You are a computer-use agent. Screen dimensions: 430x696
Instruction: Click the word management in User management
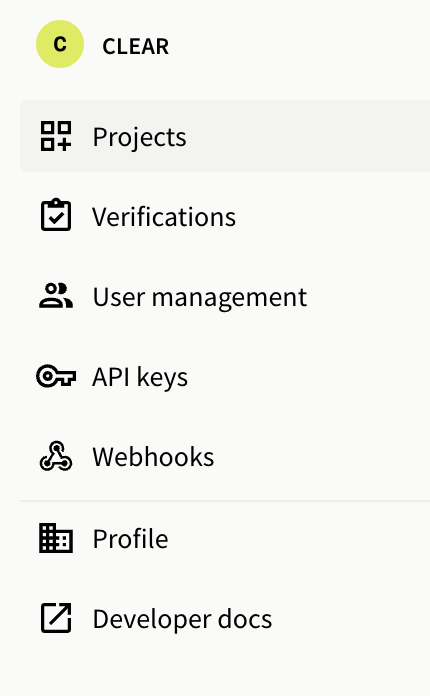(229, 298)
